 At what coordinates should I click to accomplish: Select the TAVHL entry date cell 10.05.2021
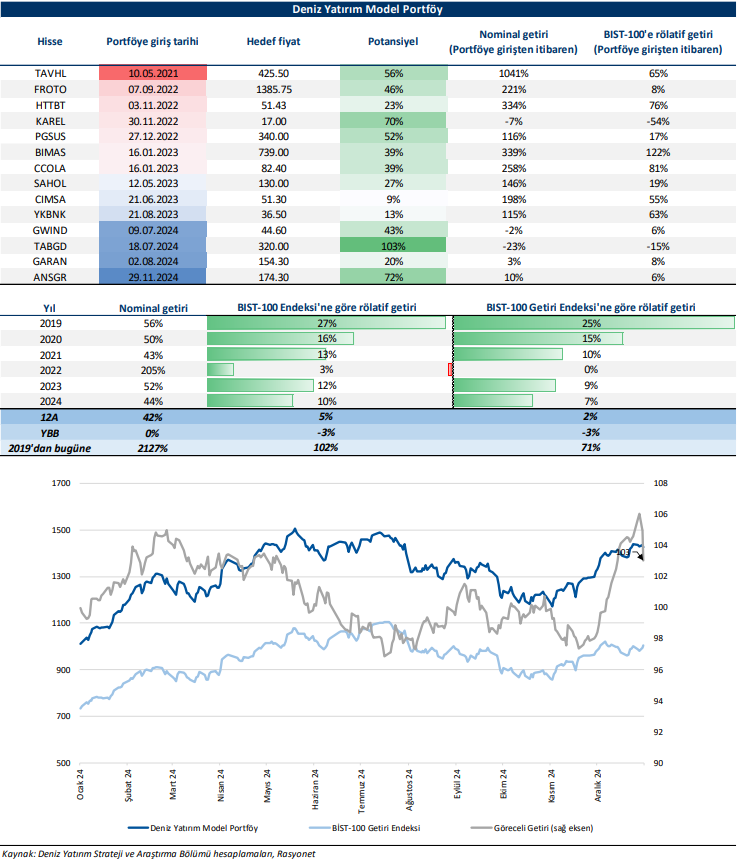(153, 74)
